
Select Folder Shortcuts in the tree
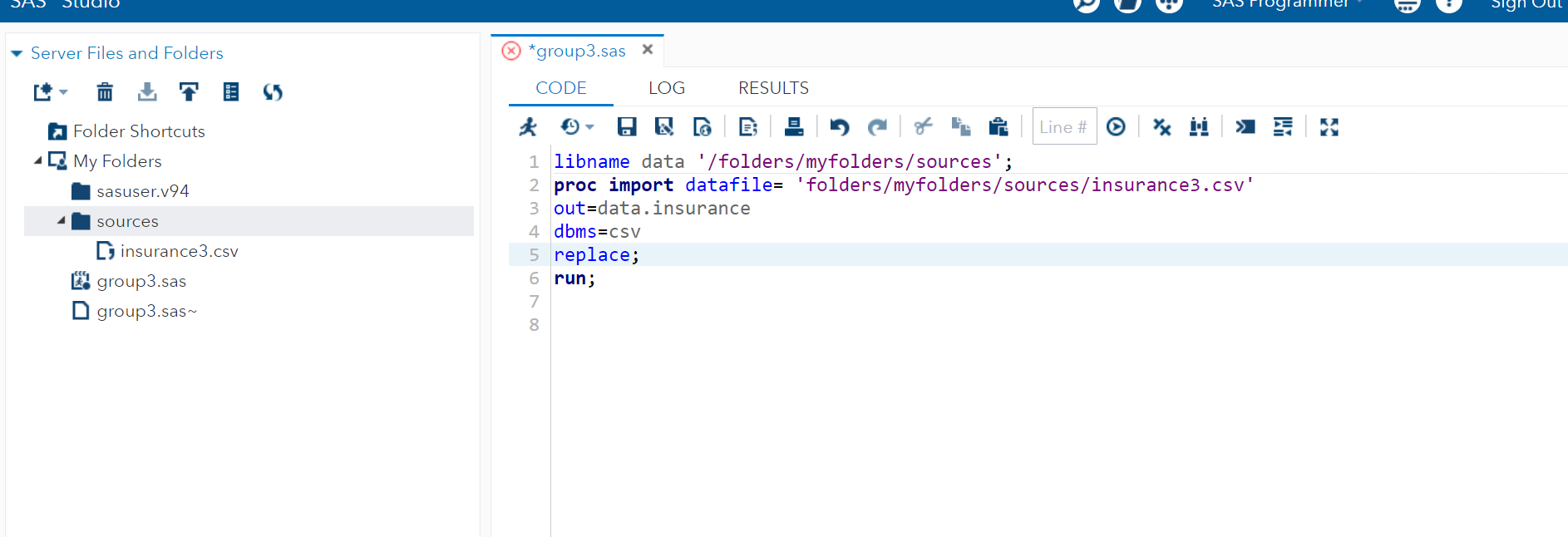[x=139, y=131]
